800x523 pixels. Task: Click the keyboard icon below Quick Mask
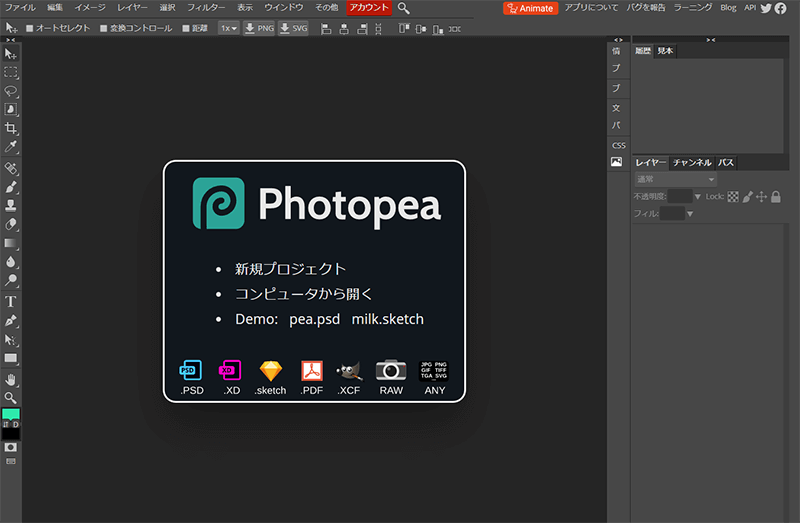[x=11, y=461]
